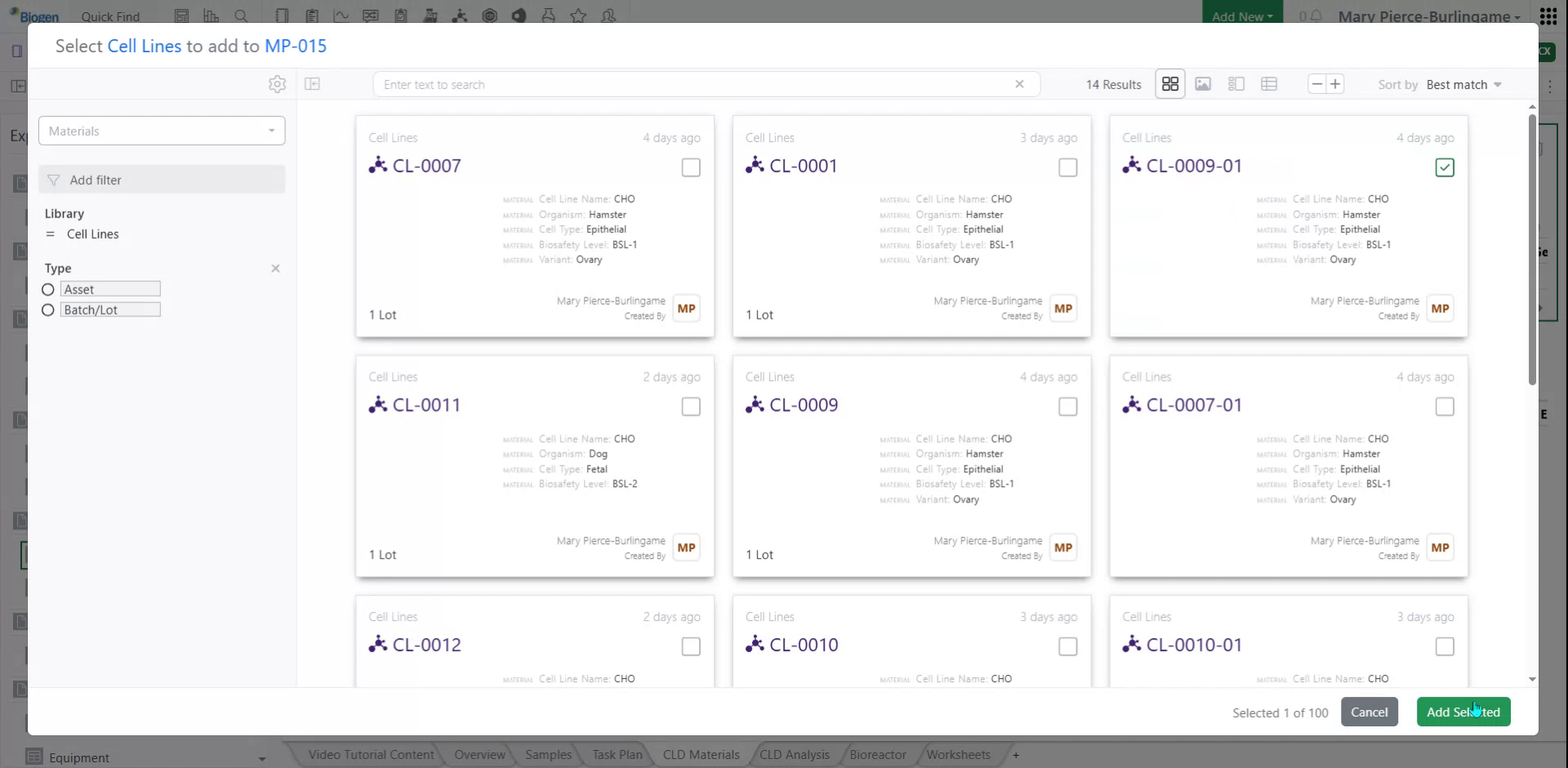Clear the search text field with the X
The image size is (1568, 768).
pyautogui.click(x=1020, y=84)
